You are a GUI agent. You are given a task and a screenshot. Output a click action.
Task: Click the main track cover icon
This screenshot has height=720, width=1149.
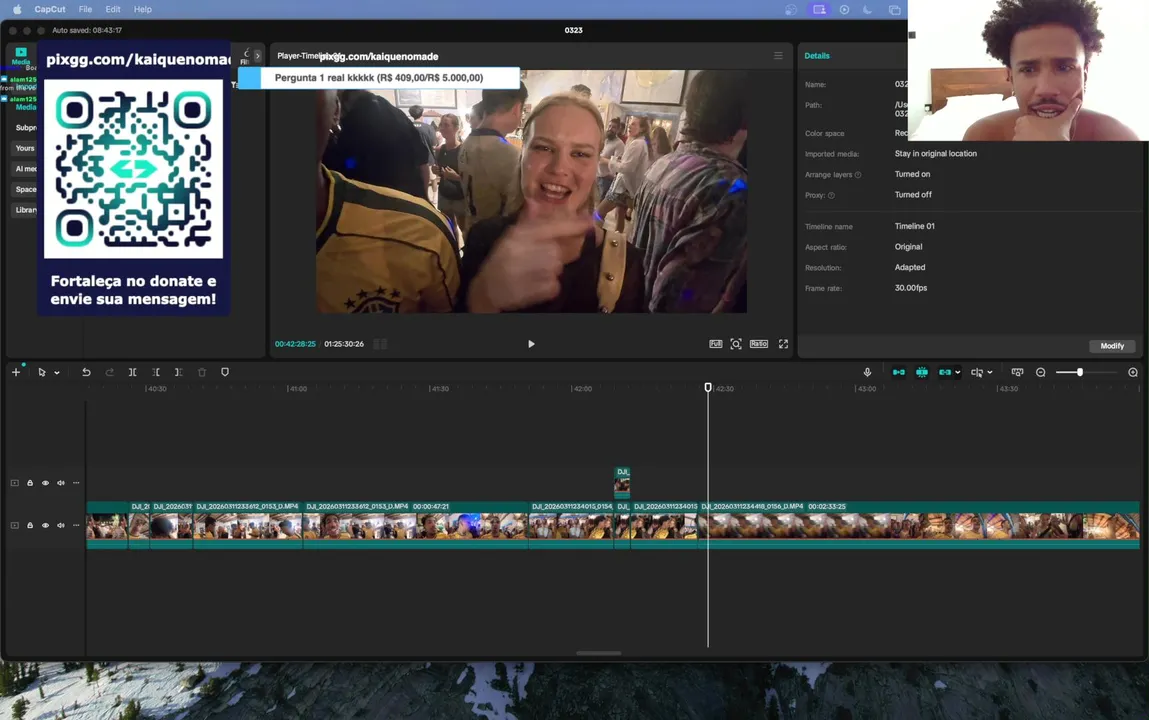[15, 525]
